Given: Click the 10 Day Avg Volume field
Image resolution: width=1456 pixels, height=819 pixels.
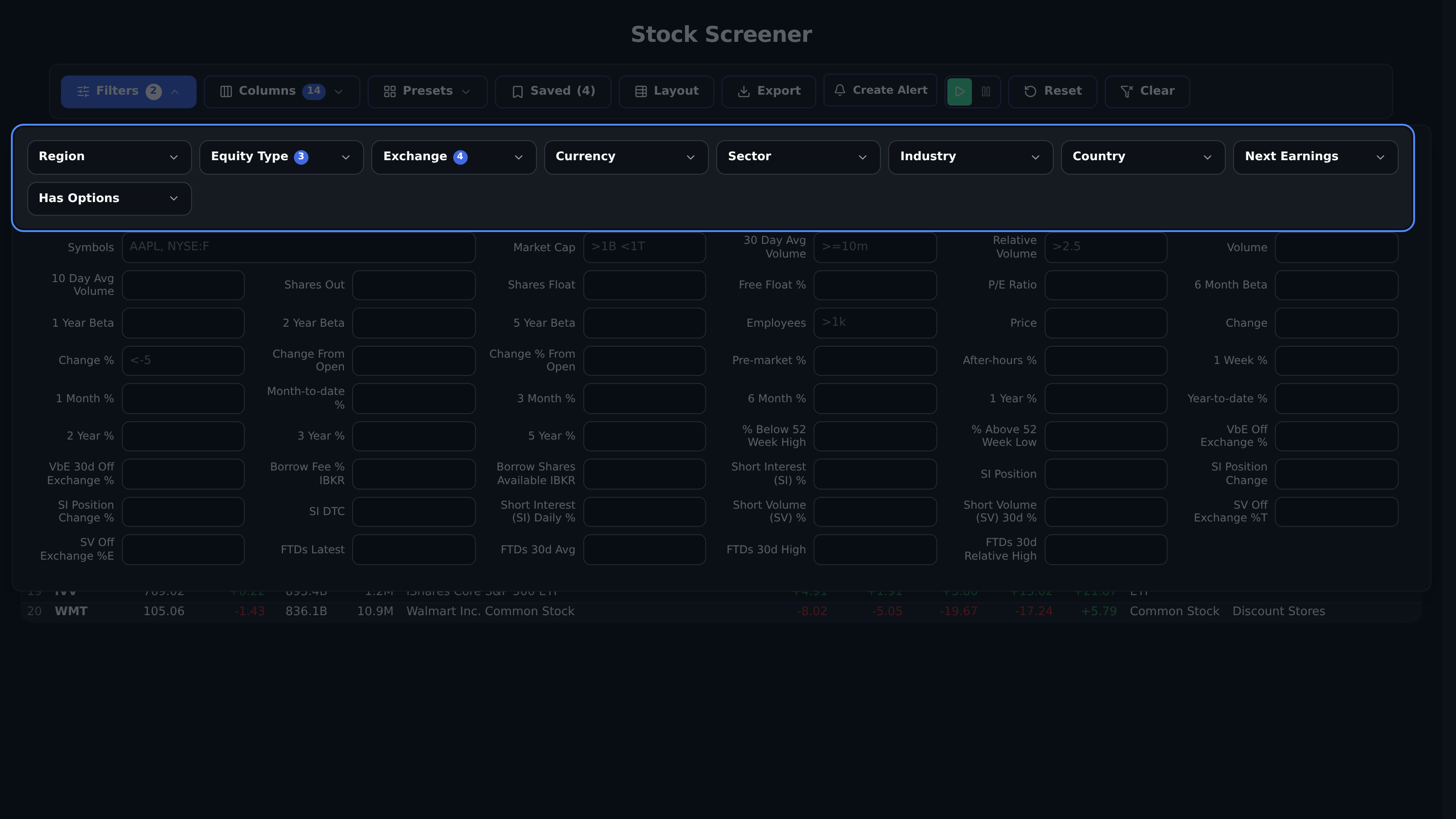Looking at the screenshot, I should 183,285.
